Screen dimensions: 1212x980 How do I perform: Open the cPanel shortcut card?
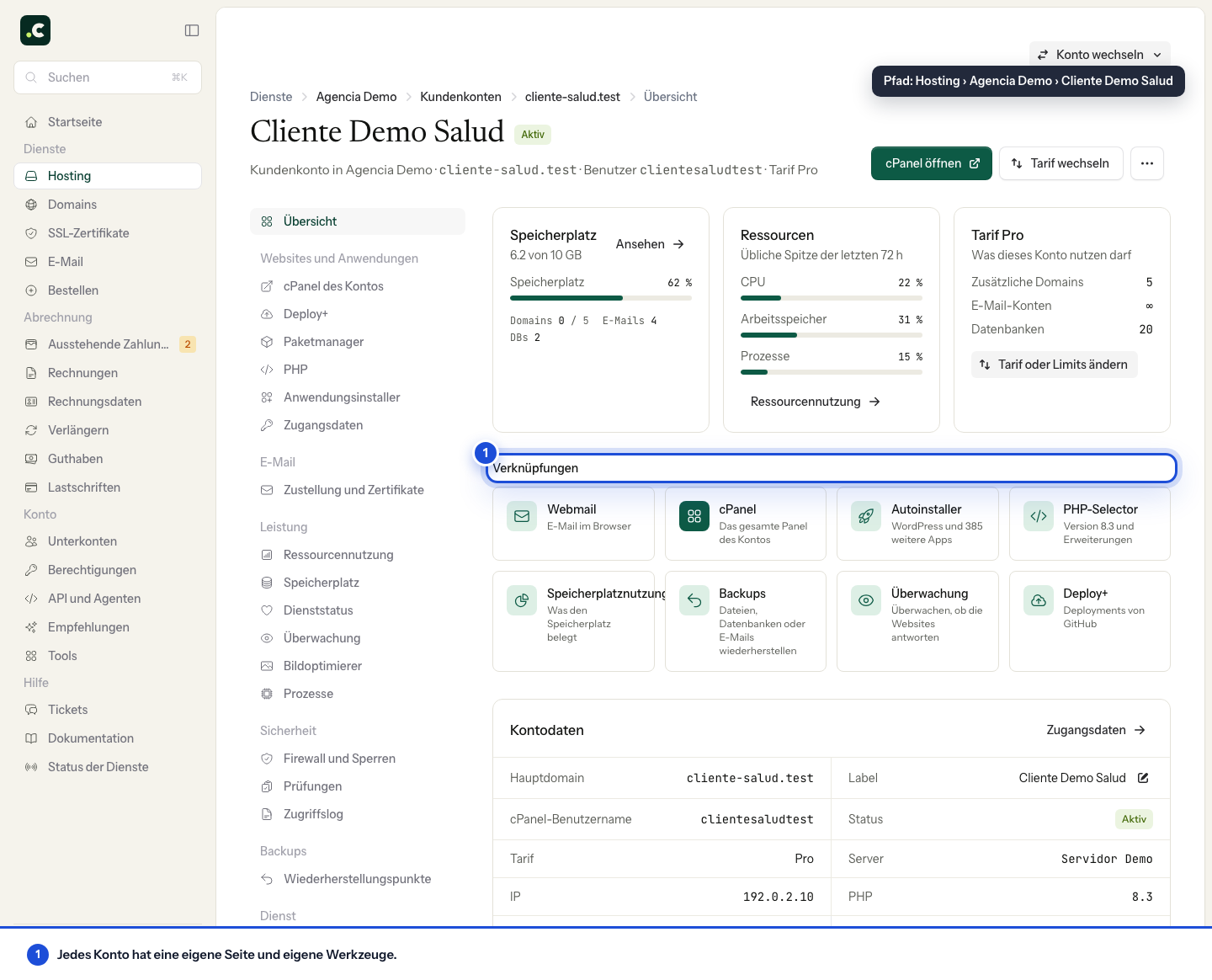(746, 524)
